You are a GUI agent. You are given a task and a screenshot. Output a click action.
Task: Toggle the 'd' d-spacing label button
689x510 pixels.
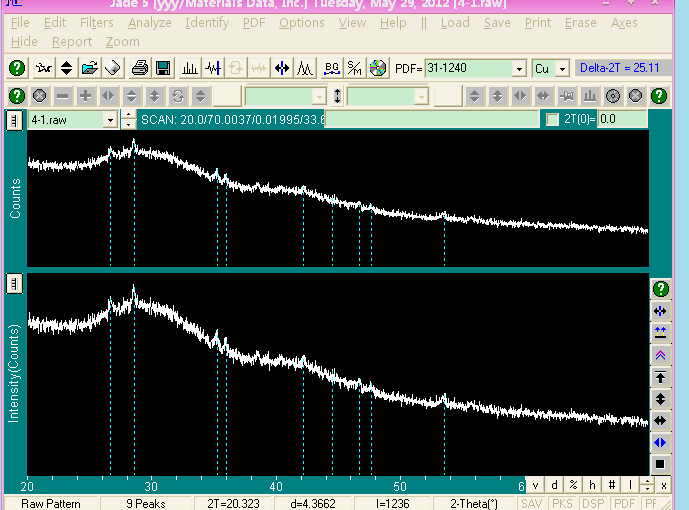[x=554, y=485]
